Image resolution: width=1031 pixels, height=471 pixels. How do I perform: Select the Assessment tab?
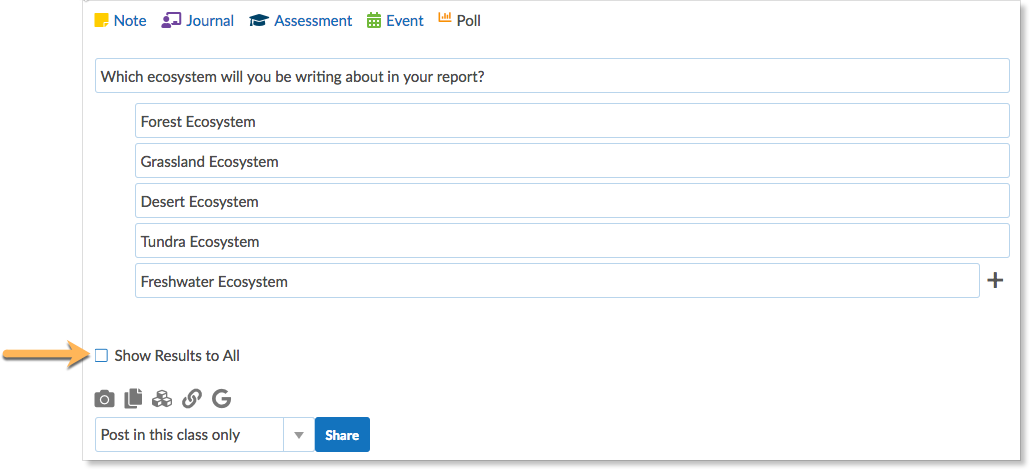click(300, 21)
